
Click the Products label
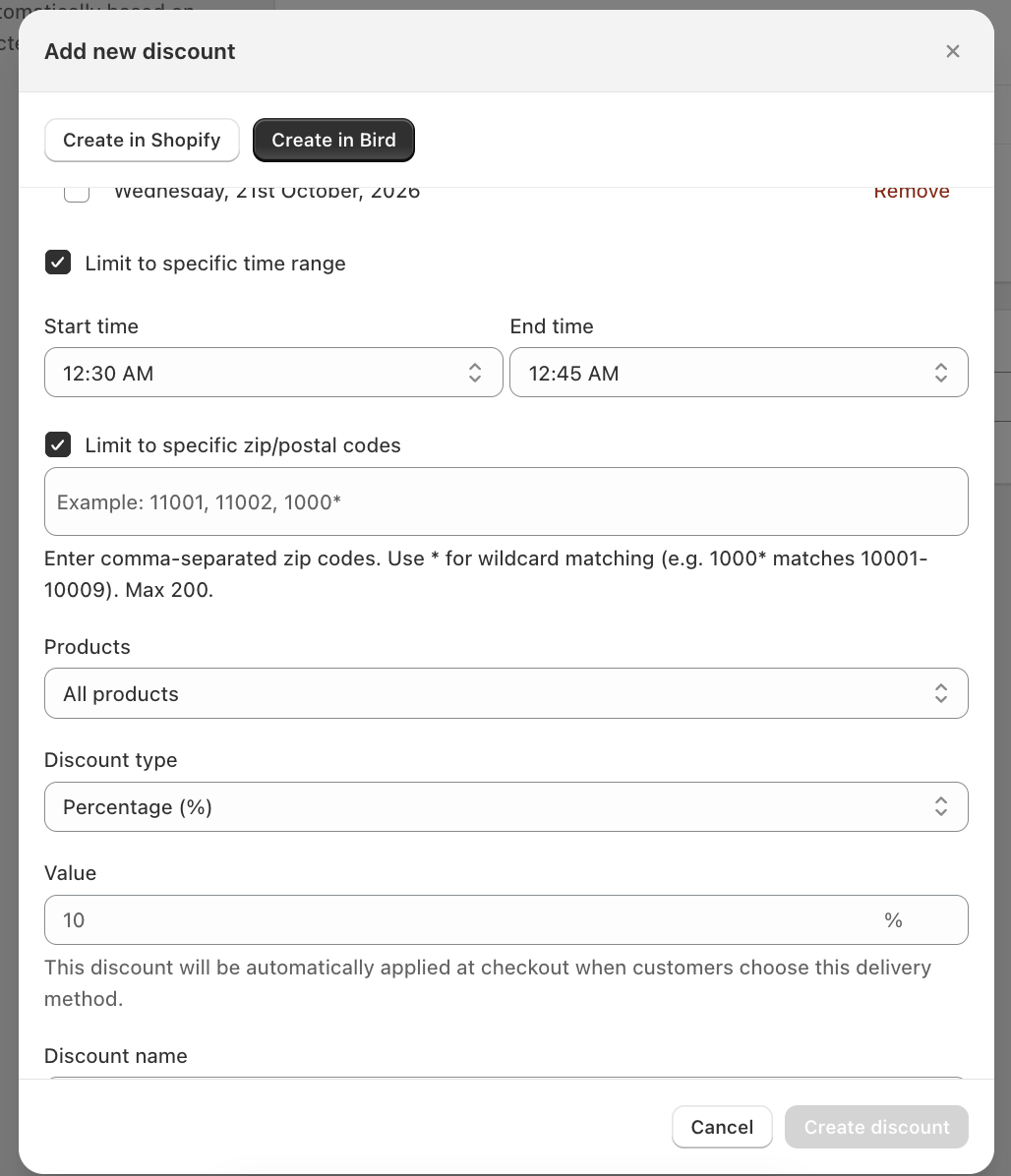87,646
